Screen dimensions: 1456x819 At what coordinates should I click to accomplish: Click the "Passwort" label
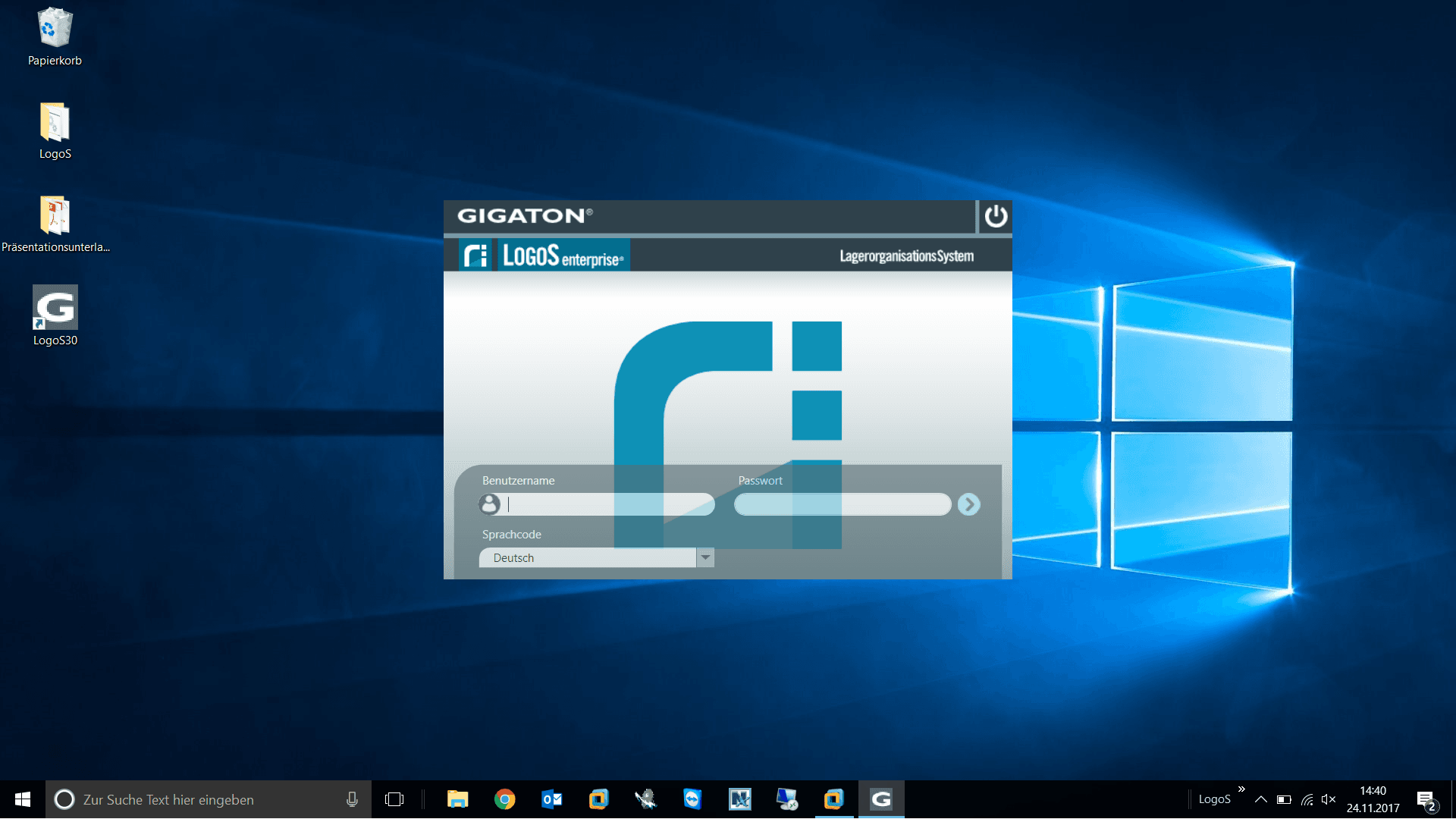pos(760,481)
